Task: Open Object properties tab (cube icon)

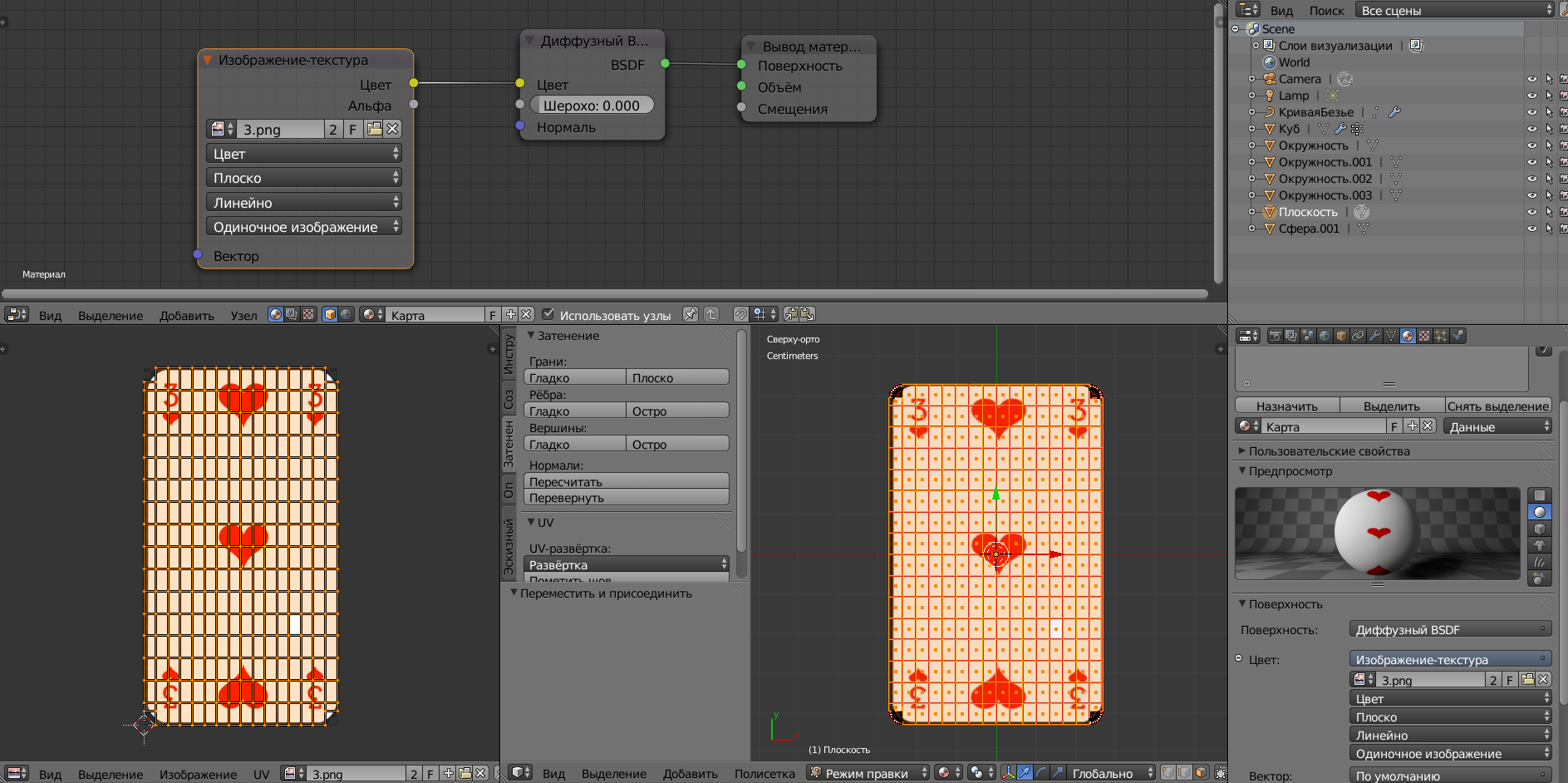Action: [1341, 336]
